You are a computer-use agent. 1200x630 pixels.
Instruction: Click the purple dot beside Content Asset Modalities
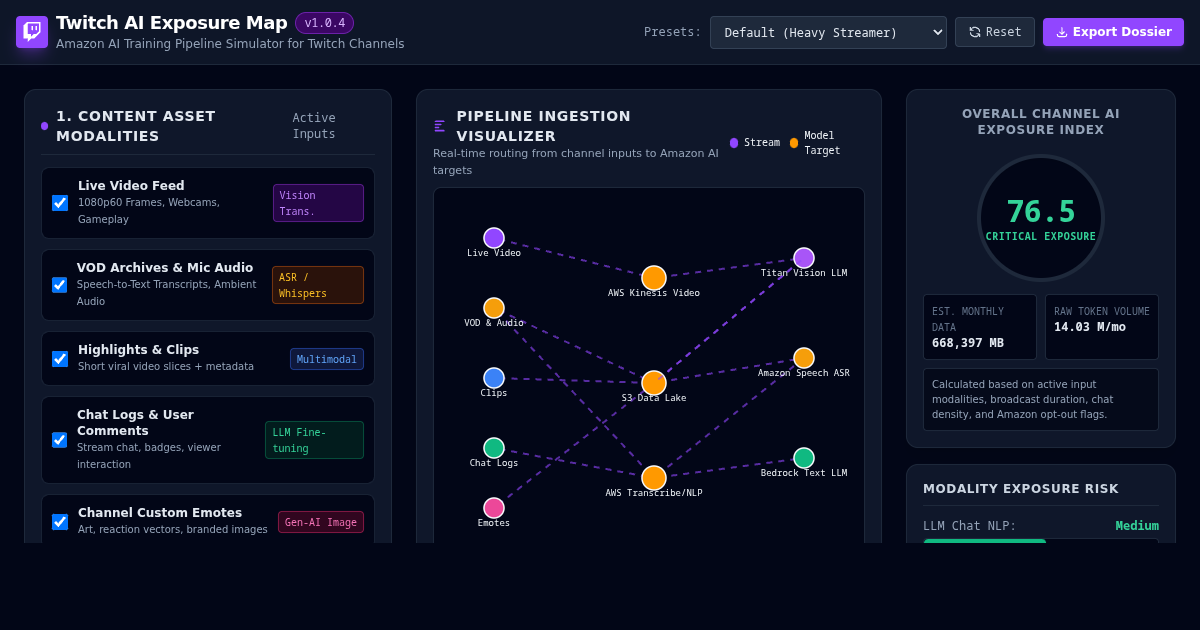point(44,126)
